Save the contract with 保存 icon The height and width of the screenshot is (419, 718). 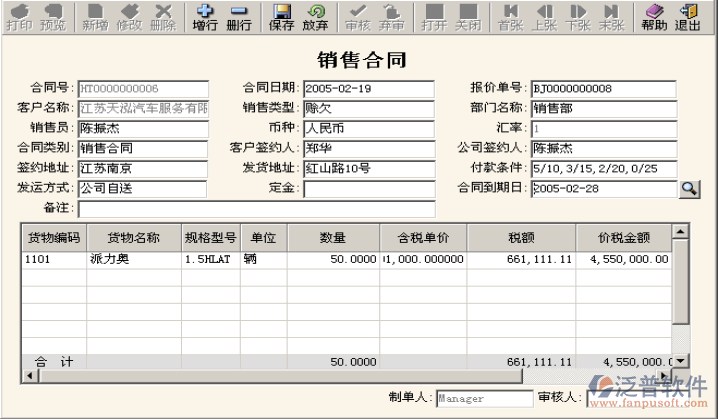[282, 17]
